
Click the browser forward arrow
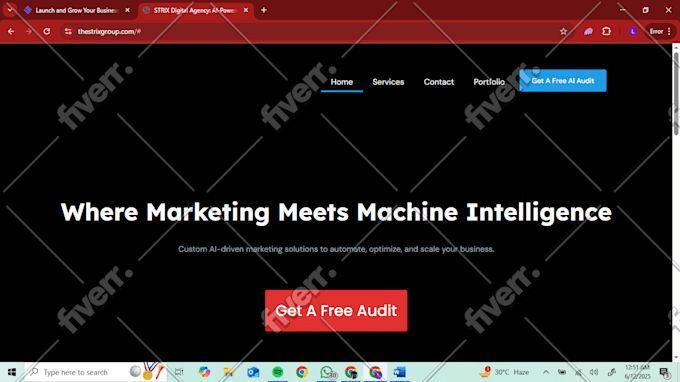click(29, 31)
